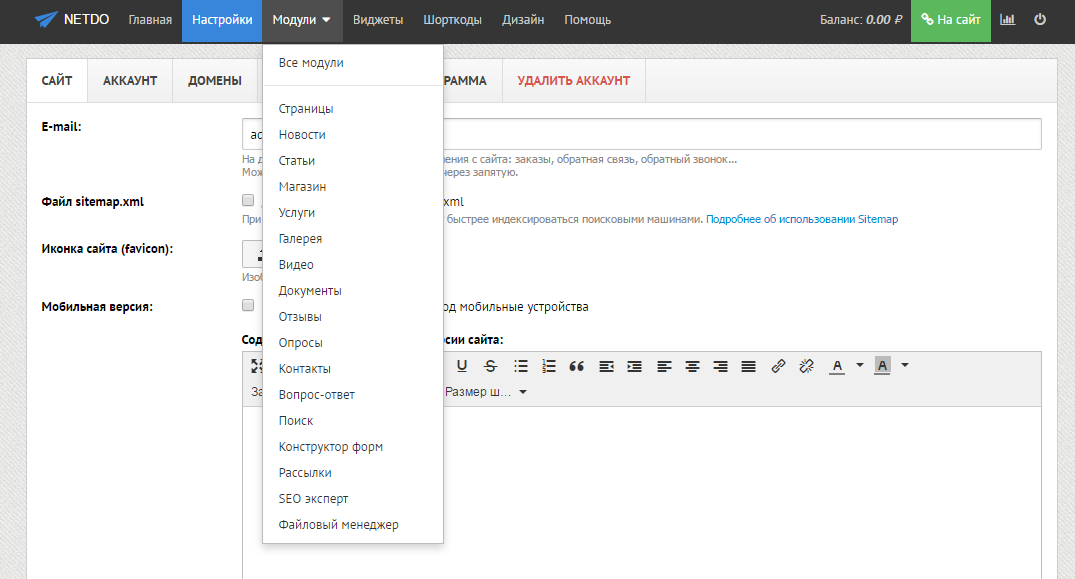Toggle the mobile version checkbox

248,306
